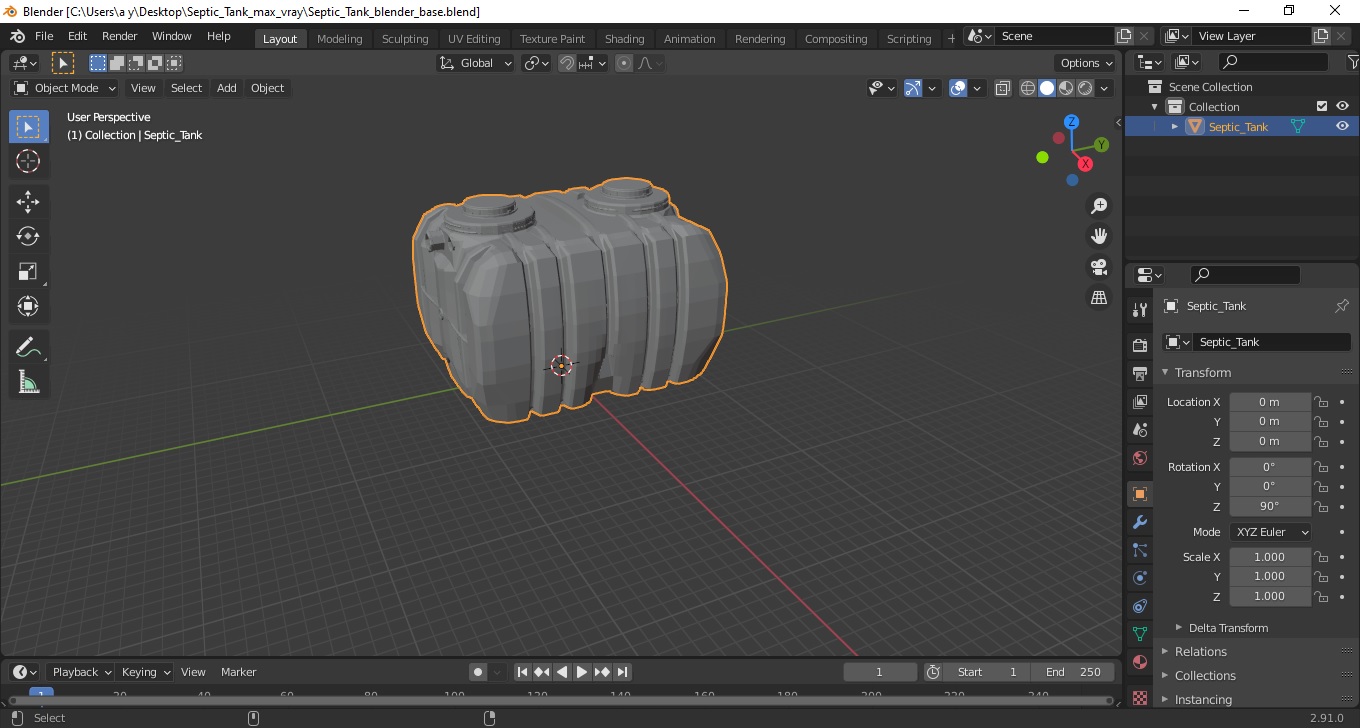Jump to the end frame
1360x728 pixels.
(622, 672)
